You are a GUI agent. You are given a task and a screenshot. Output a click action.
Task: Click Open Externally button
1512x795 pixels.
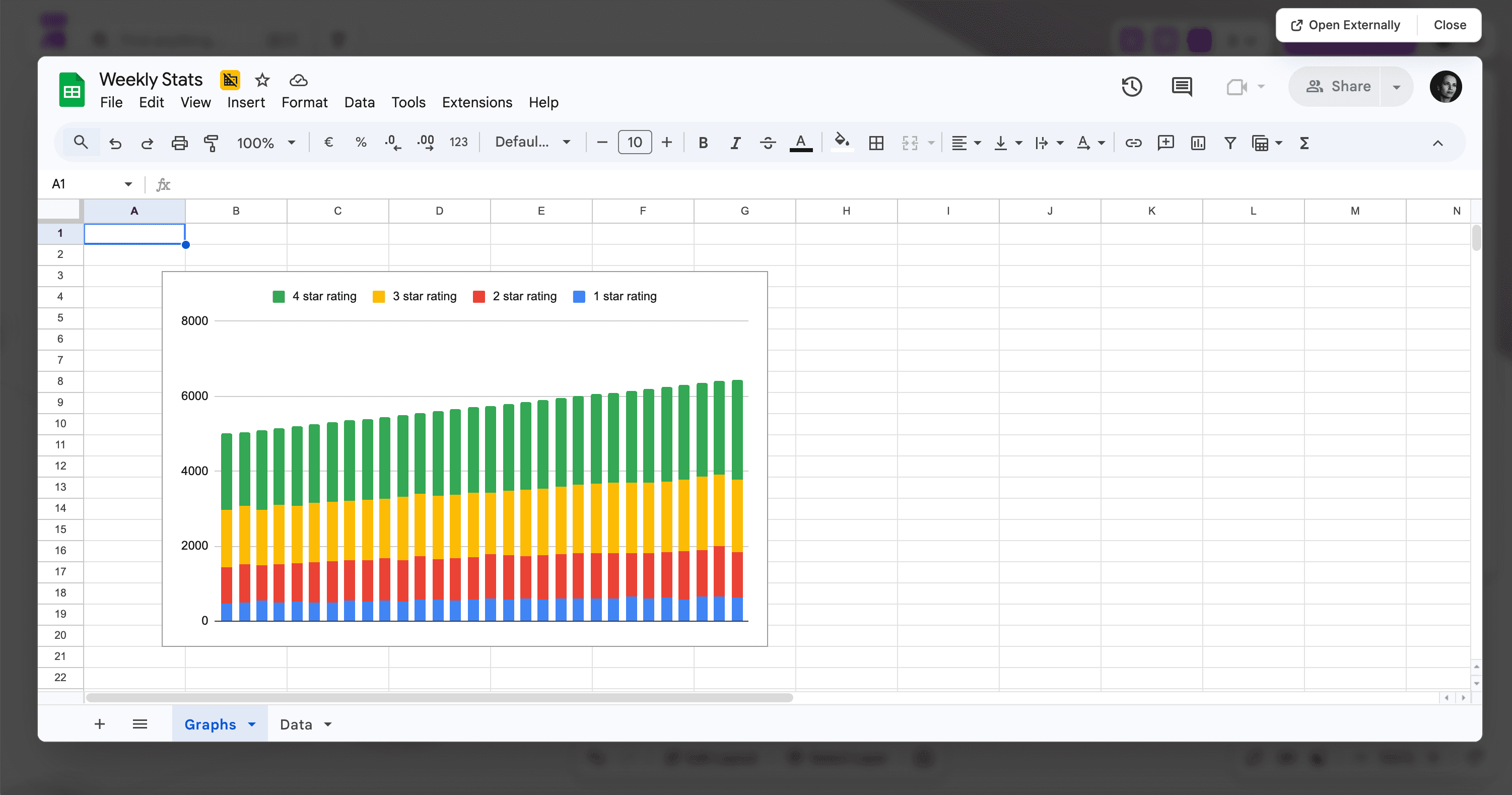pos(1345,25)
